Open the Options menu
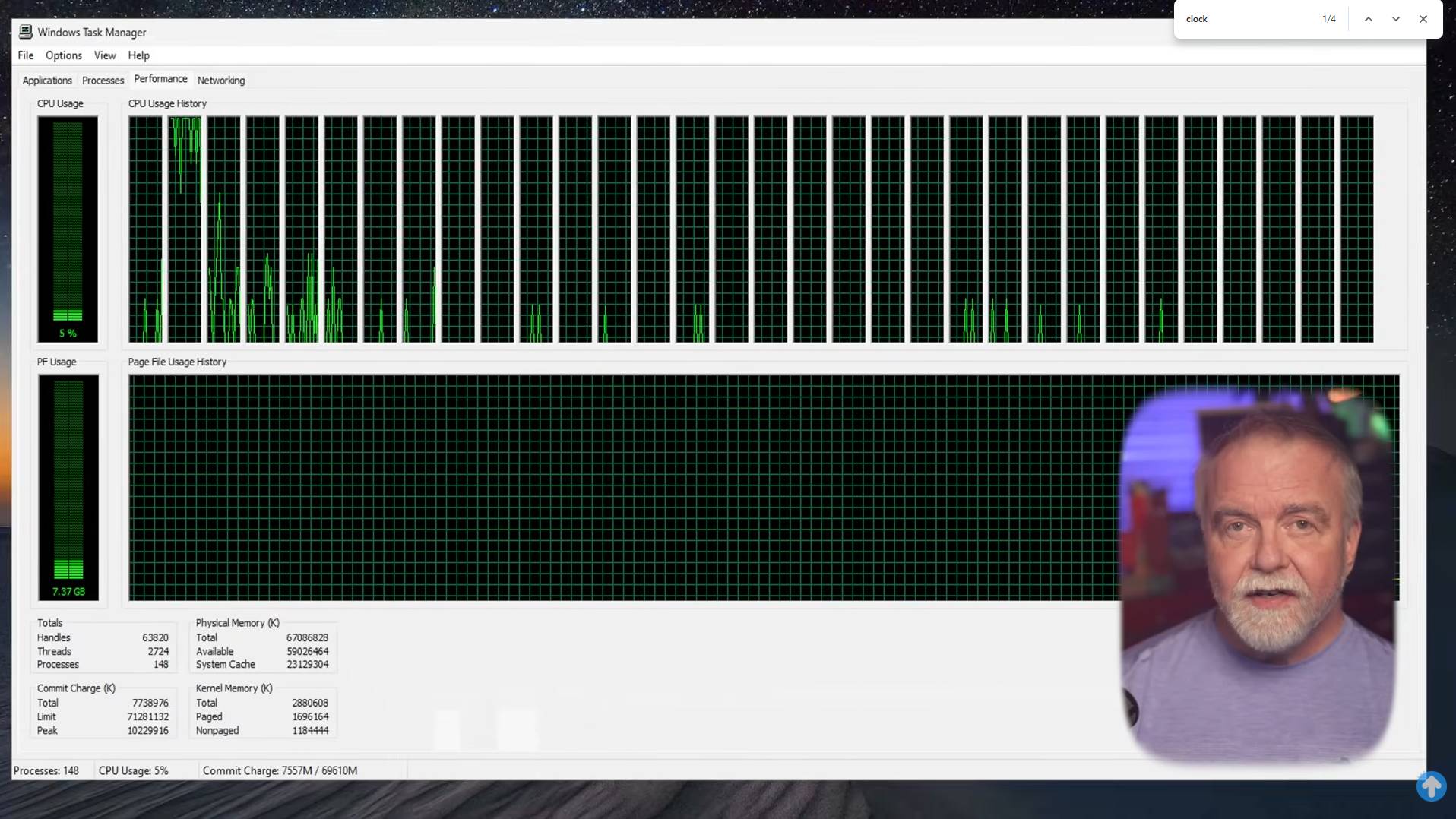 pyautogui.click(x=63, y=55)
